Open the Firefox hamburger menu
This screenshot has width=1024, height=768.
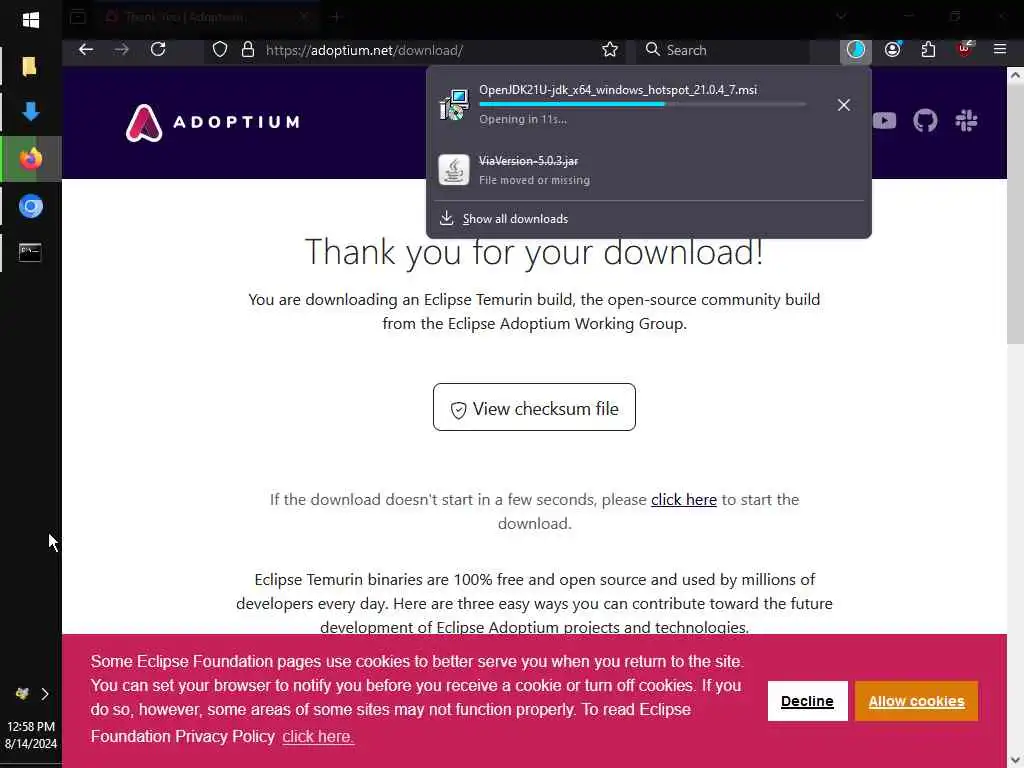(x=1000, y=49)
